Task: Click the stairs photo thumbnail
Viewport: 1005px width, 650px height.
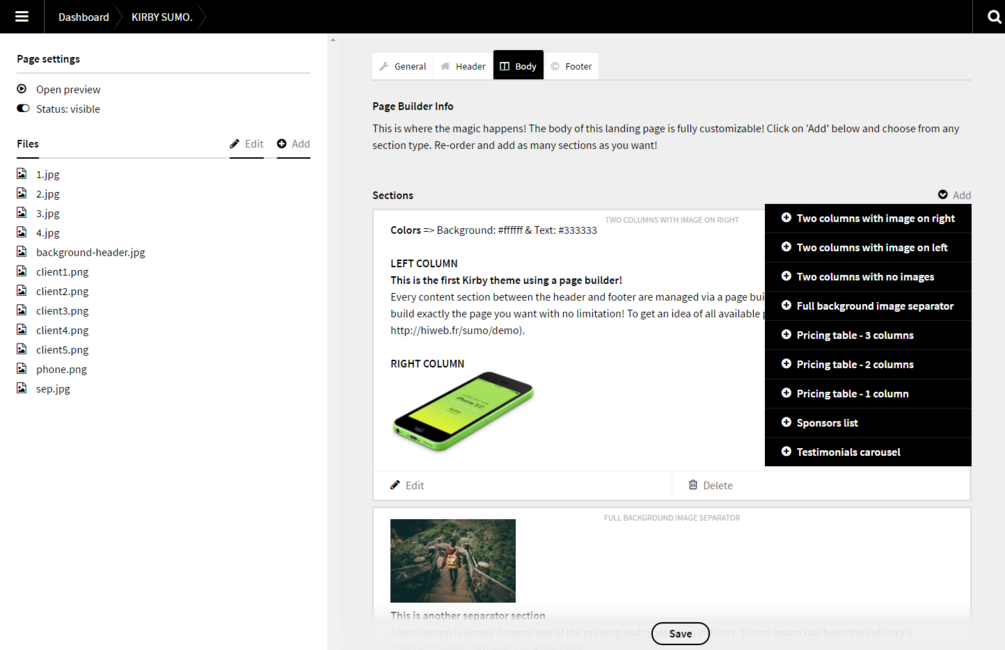Action: pyautogui.click(x=453, y=560)
